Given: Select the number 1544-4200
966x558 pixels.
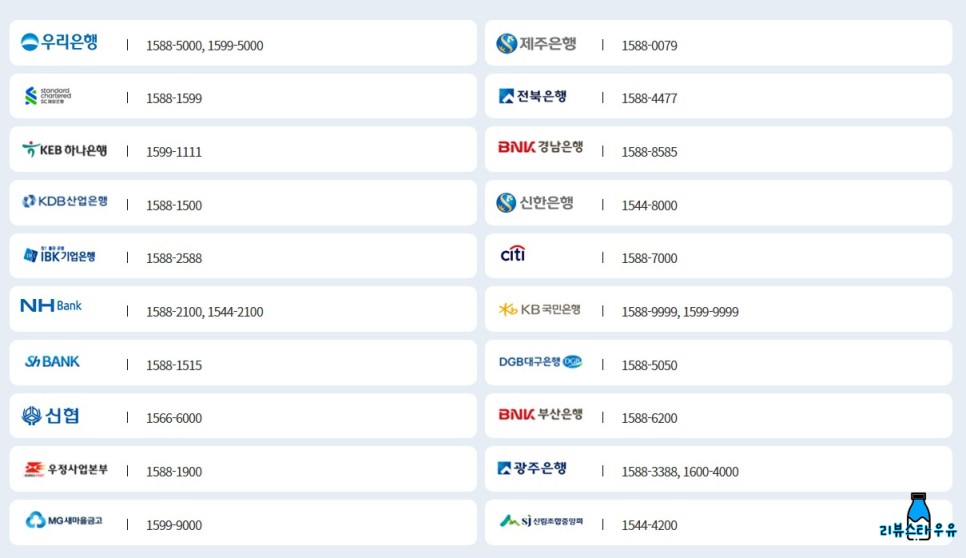Looking at the screenshot, I should tap(649, 525).
